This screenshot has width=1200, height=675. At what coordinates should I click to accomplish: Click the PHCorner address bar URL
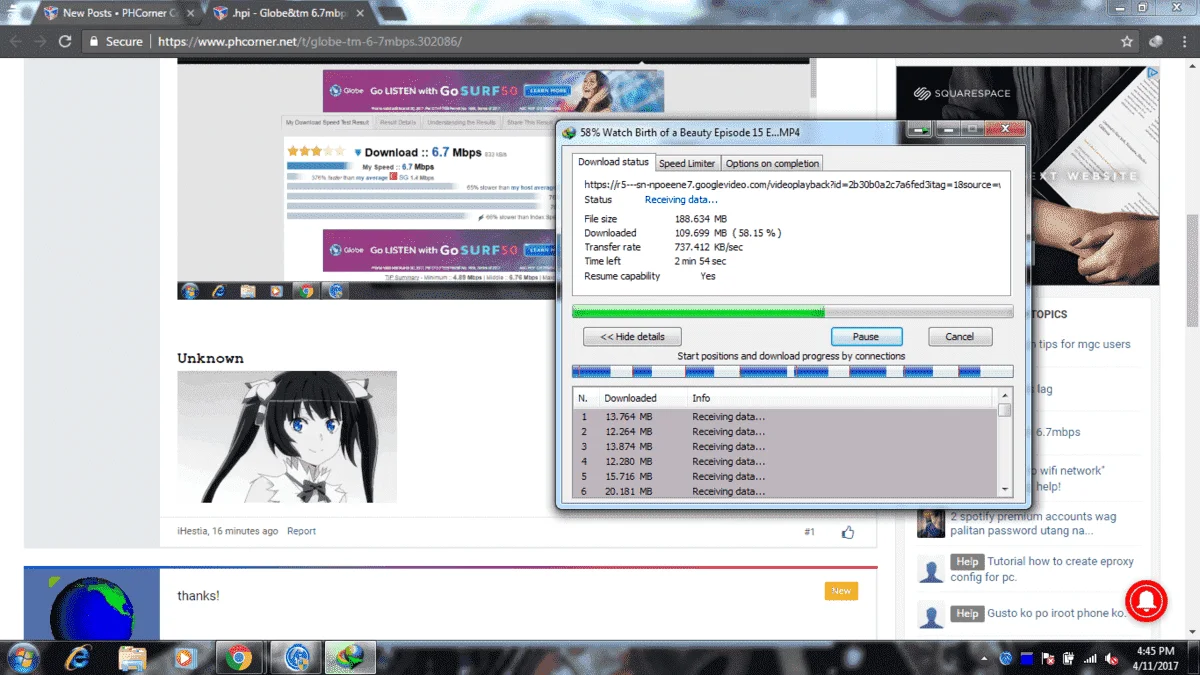[310, 42]
